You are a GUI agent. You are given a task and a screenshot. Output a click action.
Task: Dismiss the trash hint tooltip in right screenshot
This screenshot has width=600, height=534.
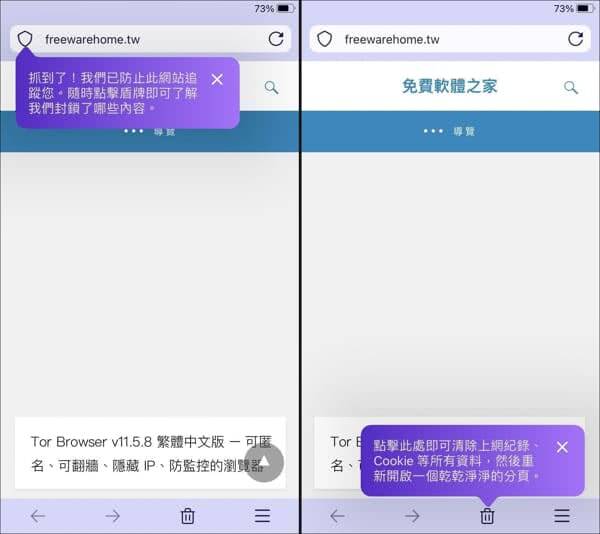pos(562,447)
